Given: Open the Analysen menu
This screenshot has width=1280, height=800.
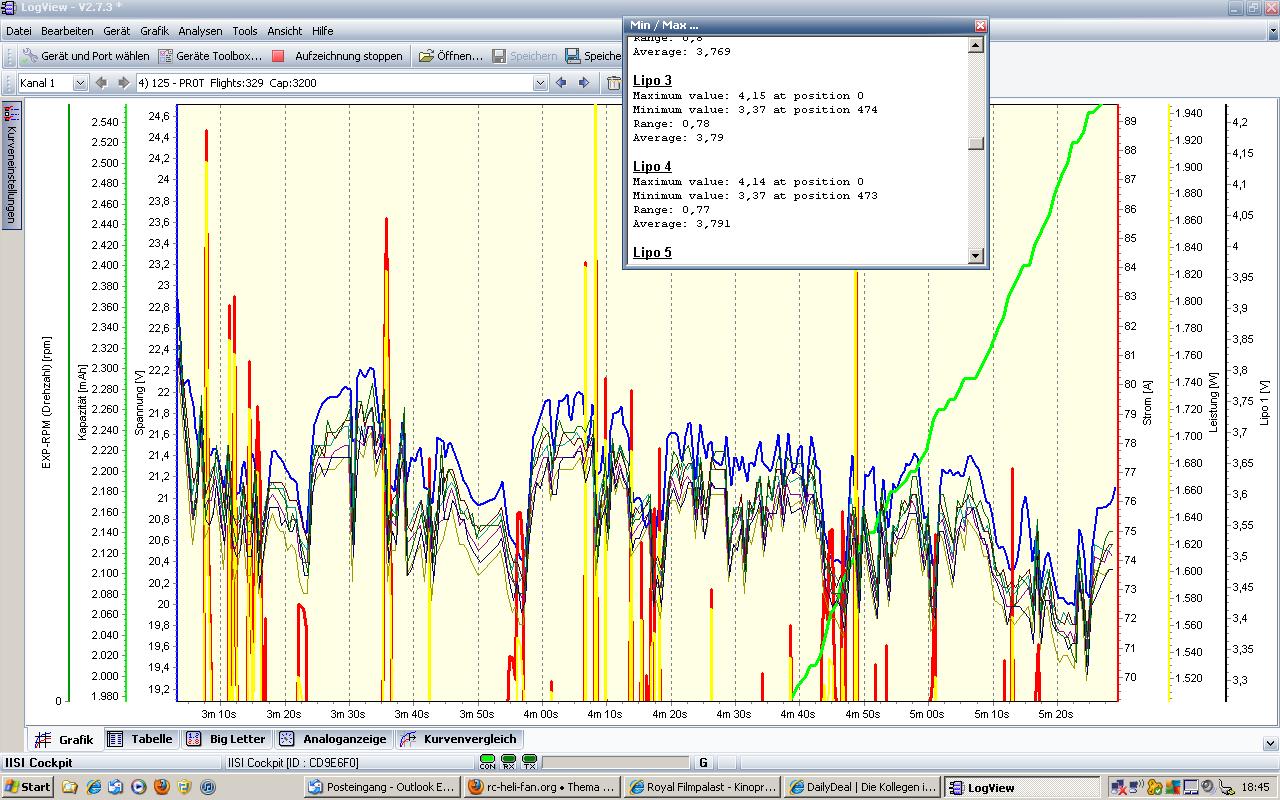Looking at the screenshot, I should pyautogui.click(x=200, y=31).
